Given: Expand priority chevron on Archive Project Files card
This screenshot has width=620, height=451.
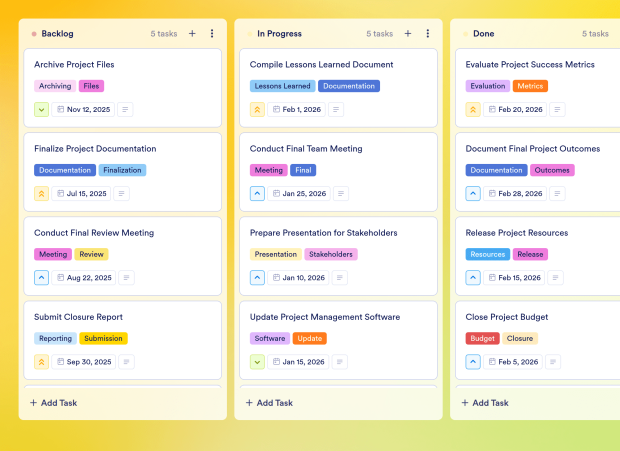Looking at the screenshot, I should pos(42,110).
